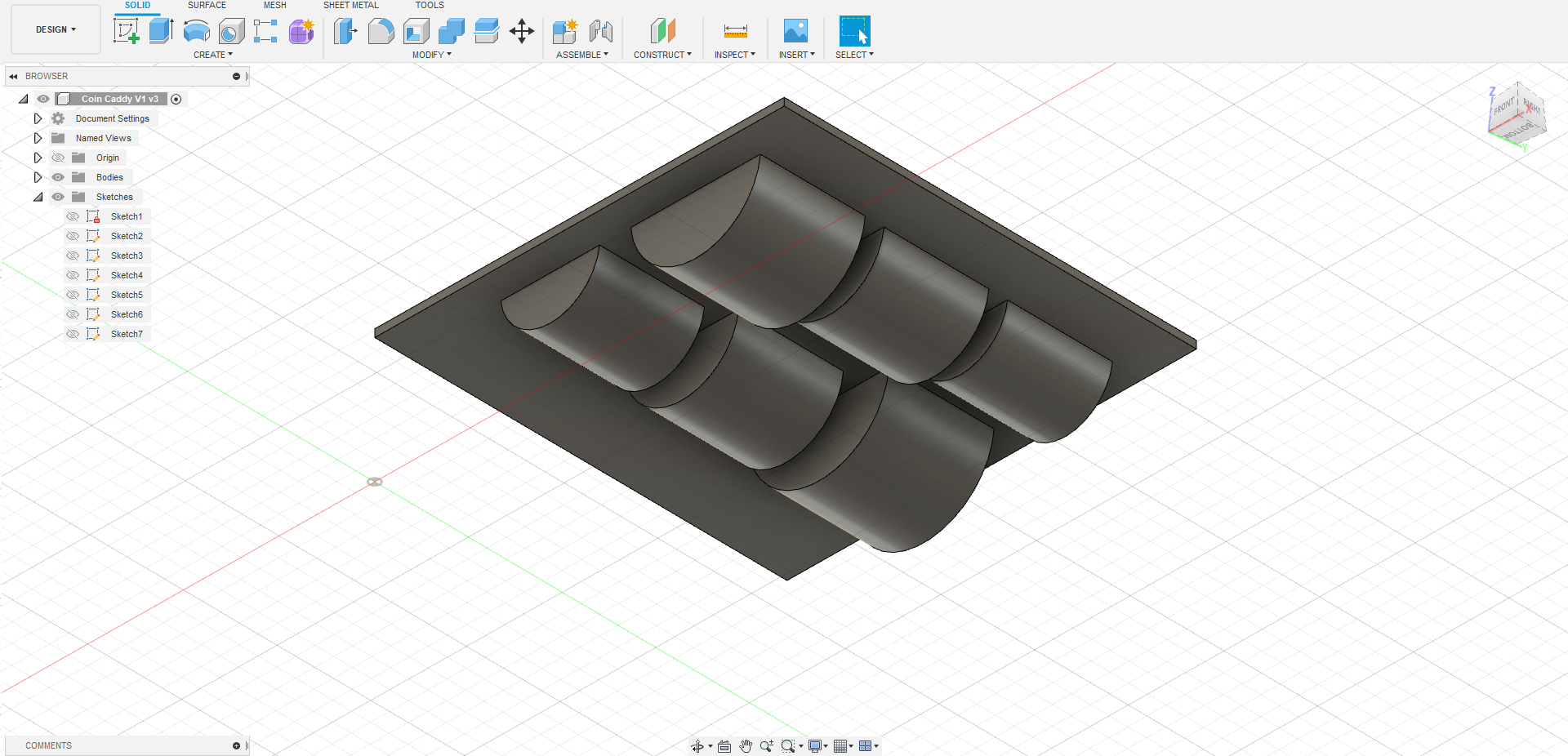This screenshot has height=756, width=1568.
Task: Open the Insert menu
Action: point(796,55)
